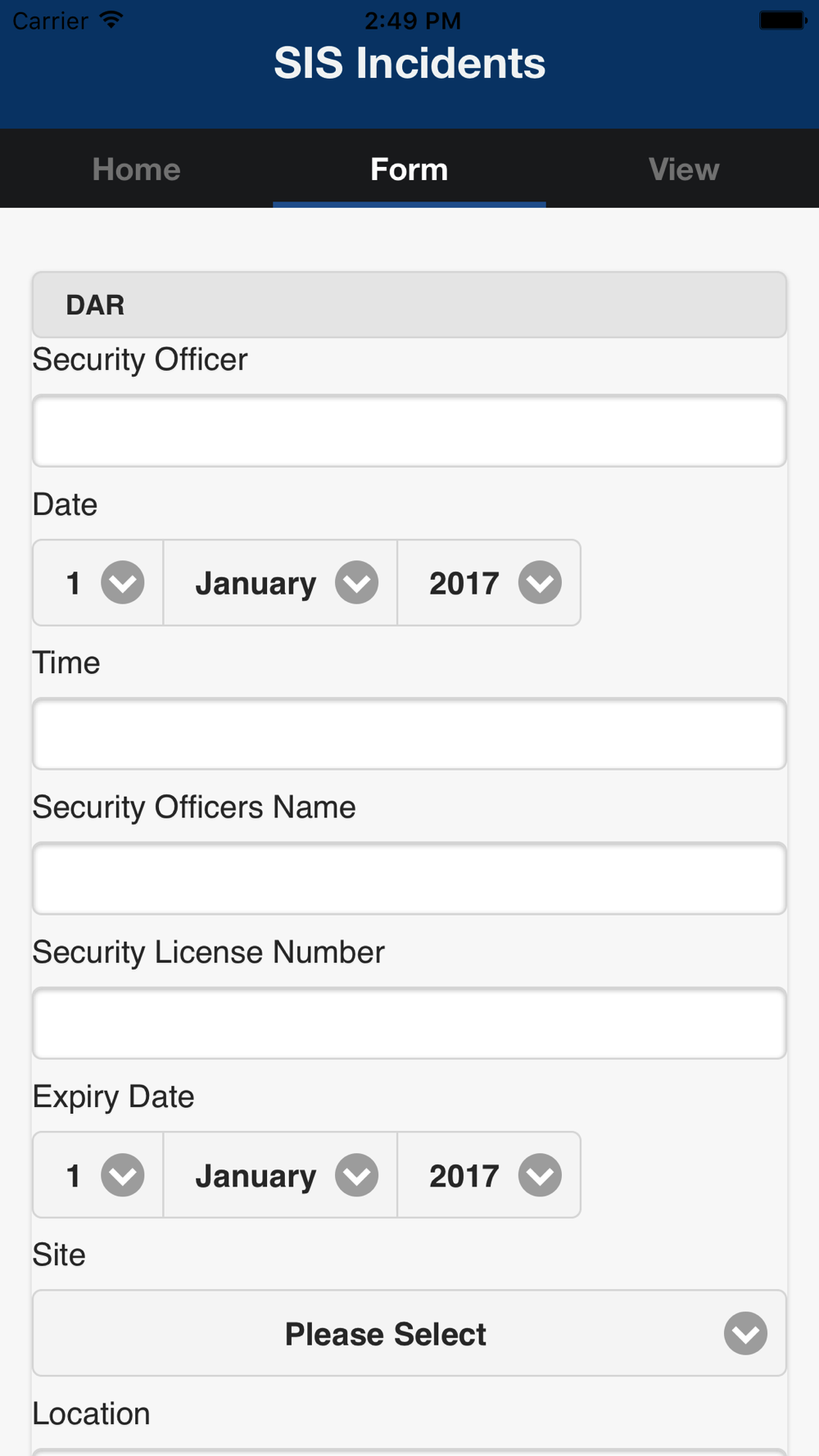This screenshot has height=1456, width=819.
Task: Switch to the View tab
Action: click(x=683, y=169)
